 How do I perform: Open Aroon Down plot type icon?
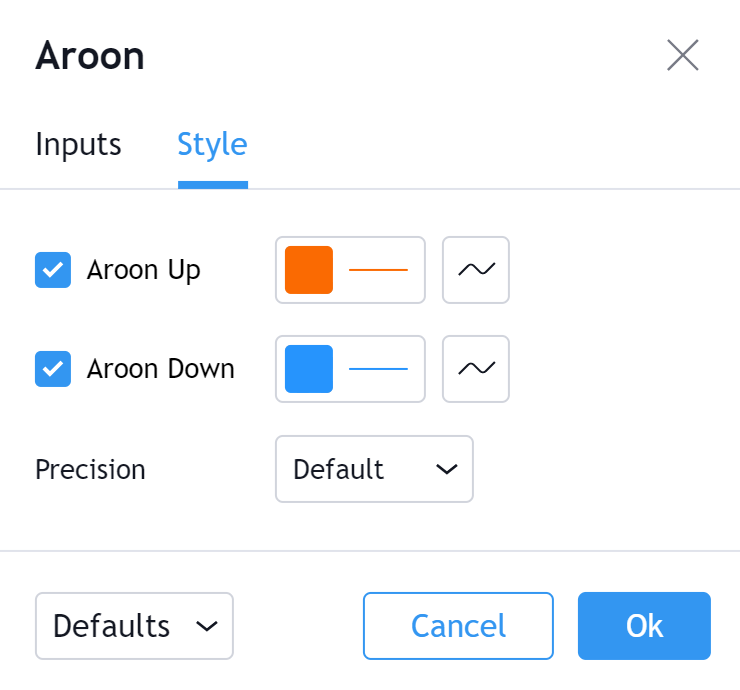(476, 368)
